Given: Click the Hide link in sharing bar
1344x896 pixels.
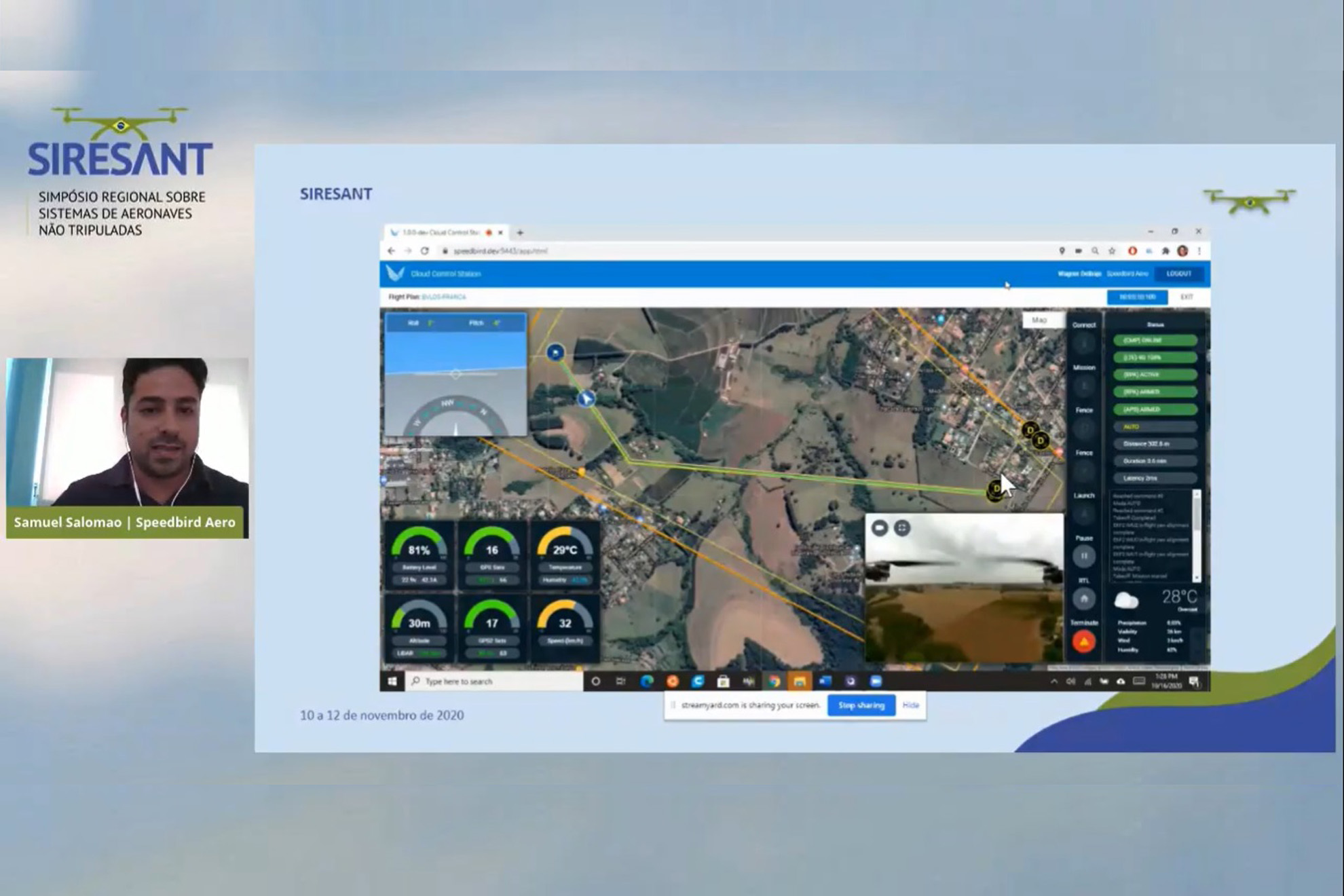Looking at the screenshot, I should tap(911, 705).
